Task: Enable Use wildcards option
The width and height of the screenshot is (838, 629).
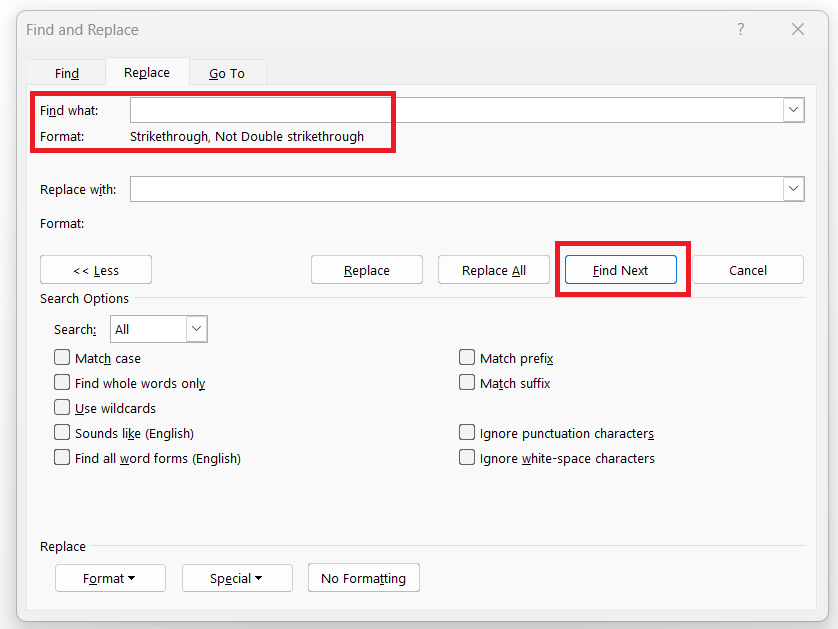Action: (x=62, y=408)
